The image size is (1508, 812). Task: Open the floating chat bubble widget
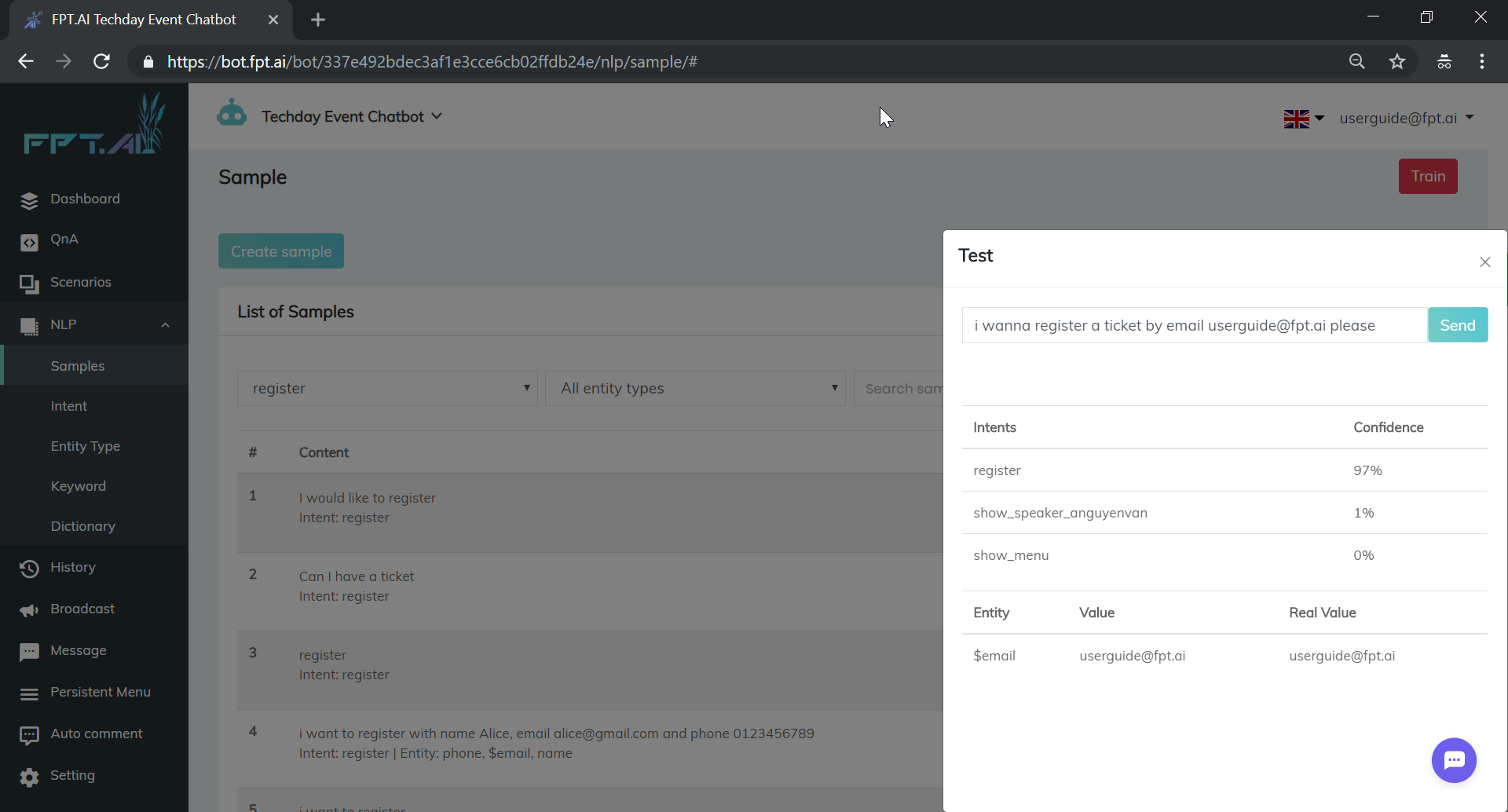(x=1454, y=760)
